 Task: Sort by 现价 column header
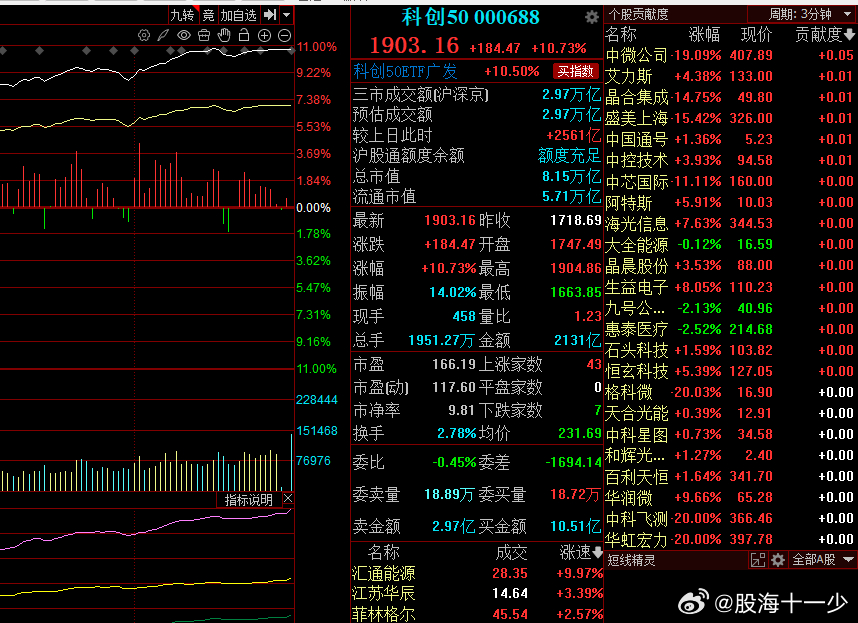(x=756, y=35)
